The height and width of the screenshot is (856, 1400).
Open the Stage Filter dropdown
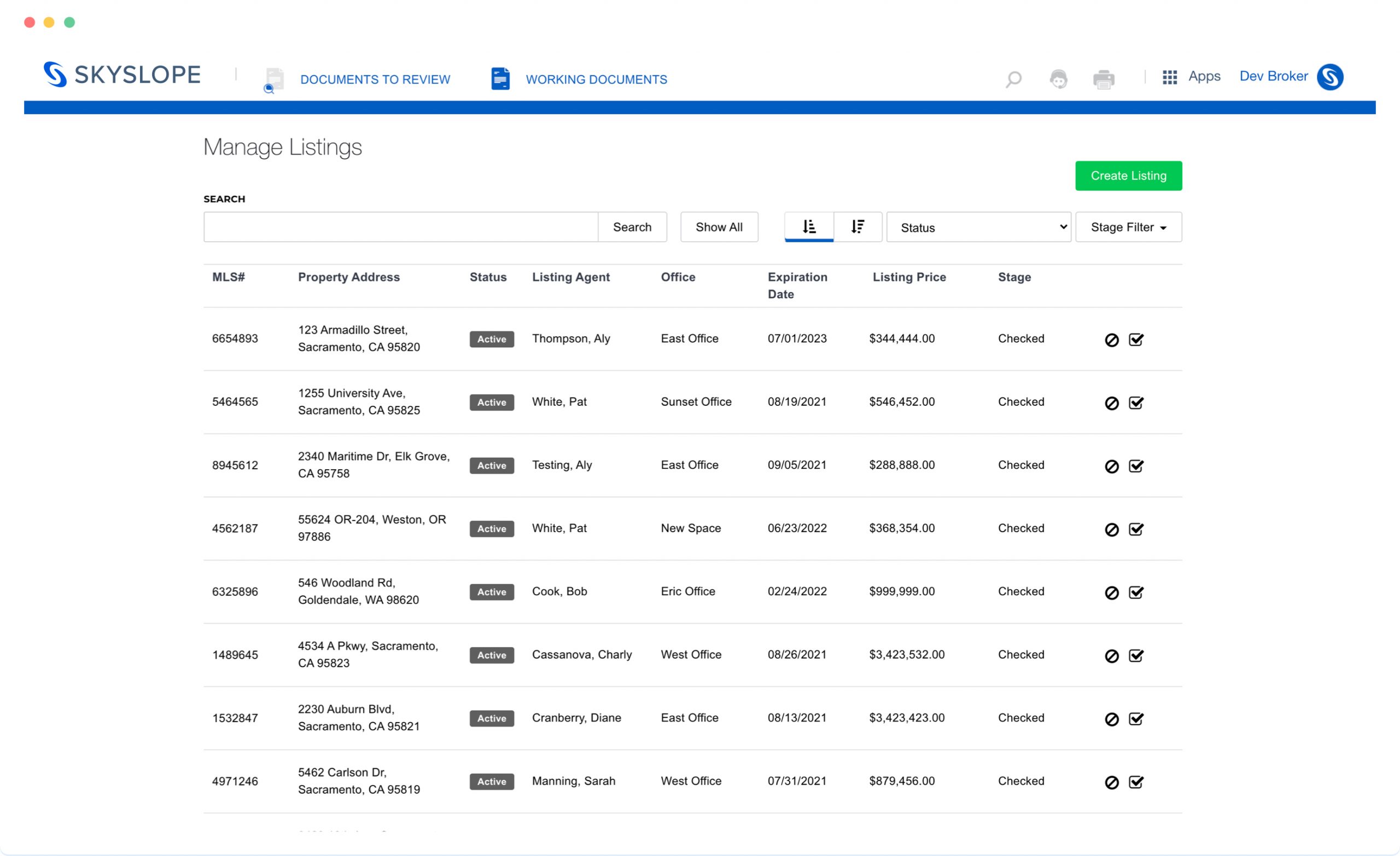(x=1129, y=227)
